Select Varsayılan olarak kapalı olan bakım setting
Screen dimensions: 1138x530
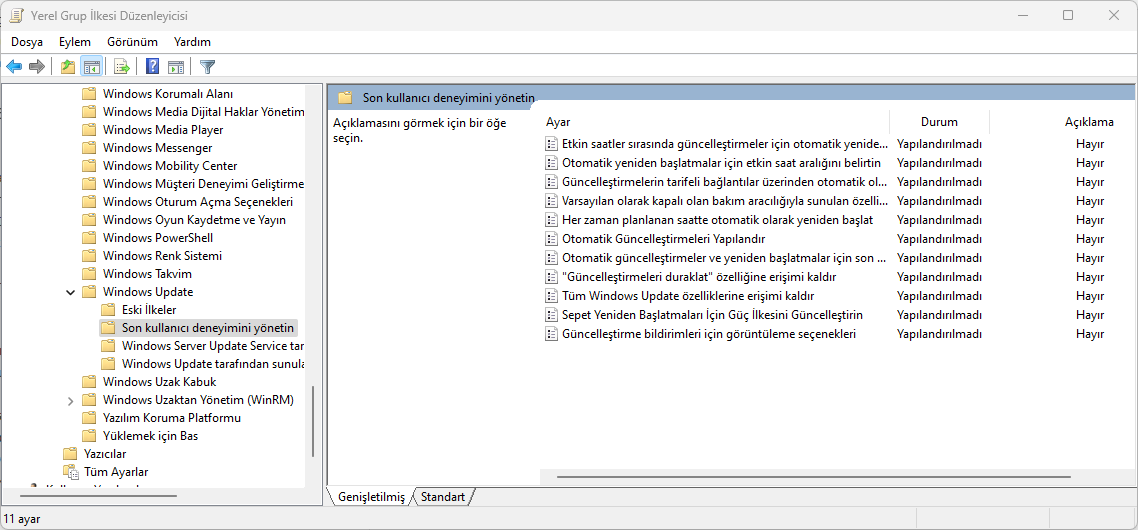[724, 200]
